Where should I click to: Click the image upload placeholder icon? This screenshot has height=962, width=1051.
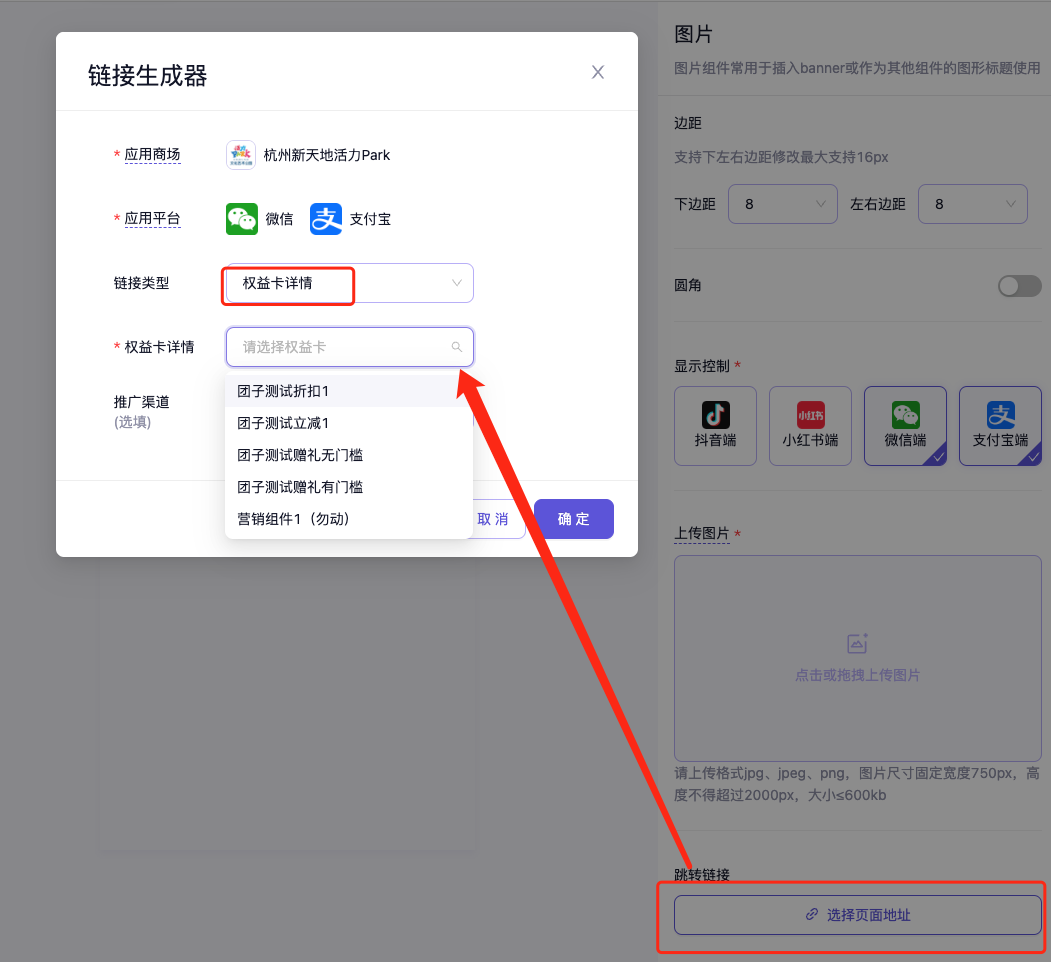click(856, 644)
